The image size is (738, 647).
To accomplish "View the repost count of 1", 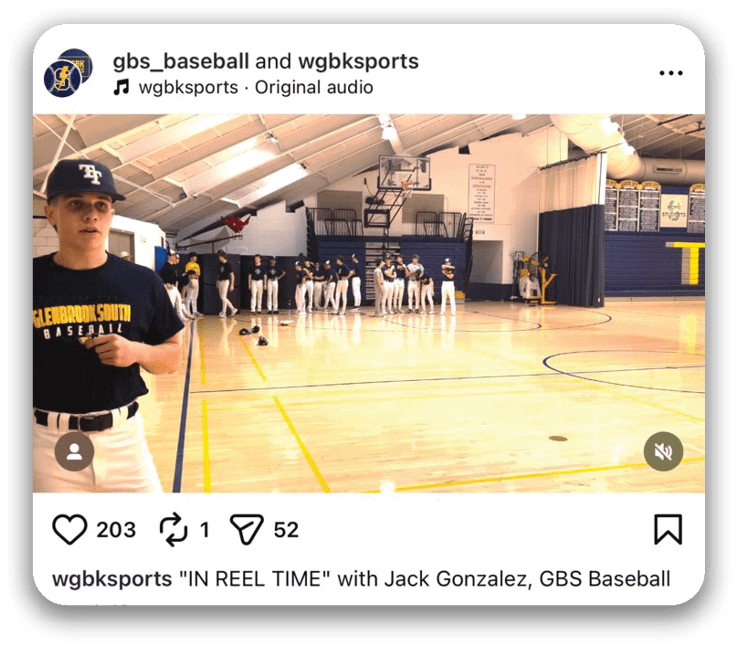I will tap(204, 530).
